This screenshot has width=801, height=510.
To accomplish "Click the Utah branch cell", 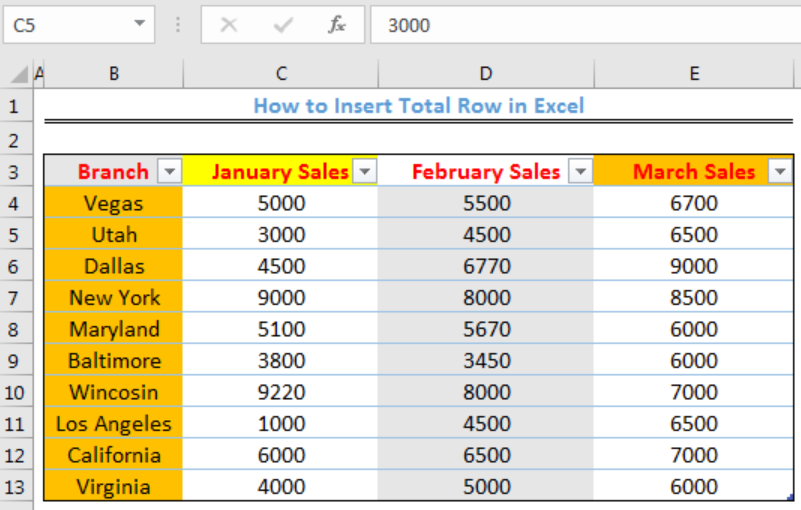I will pyautogui.click(x=113, y=235).
